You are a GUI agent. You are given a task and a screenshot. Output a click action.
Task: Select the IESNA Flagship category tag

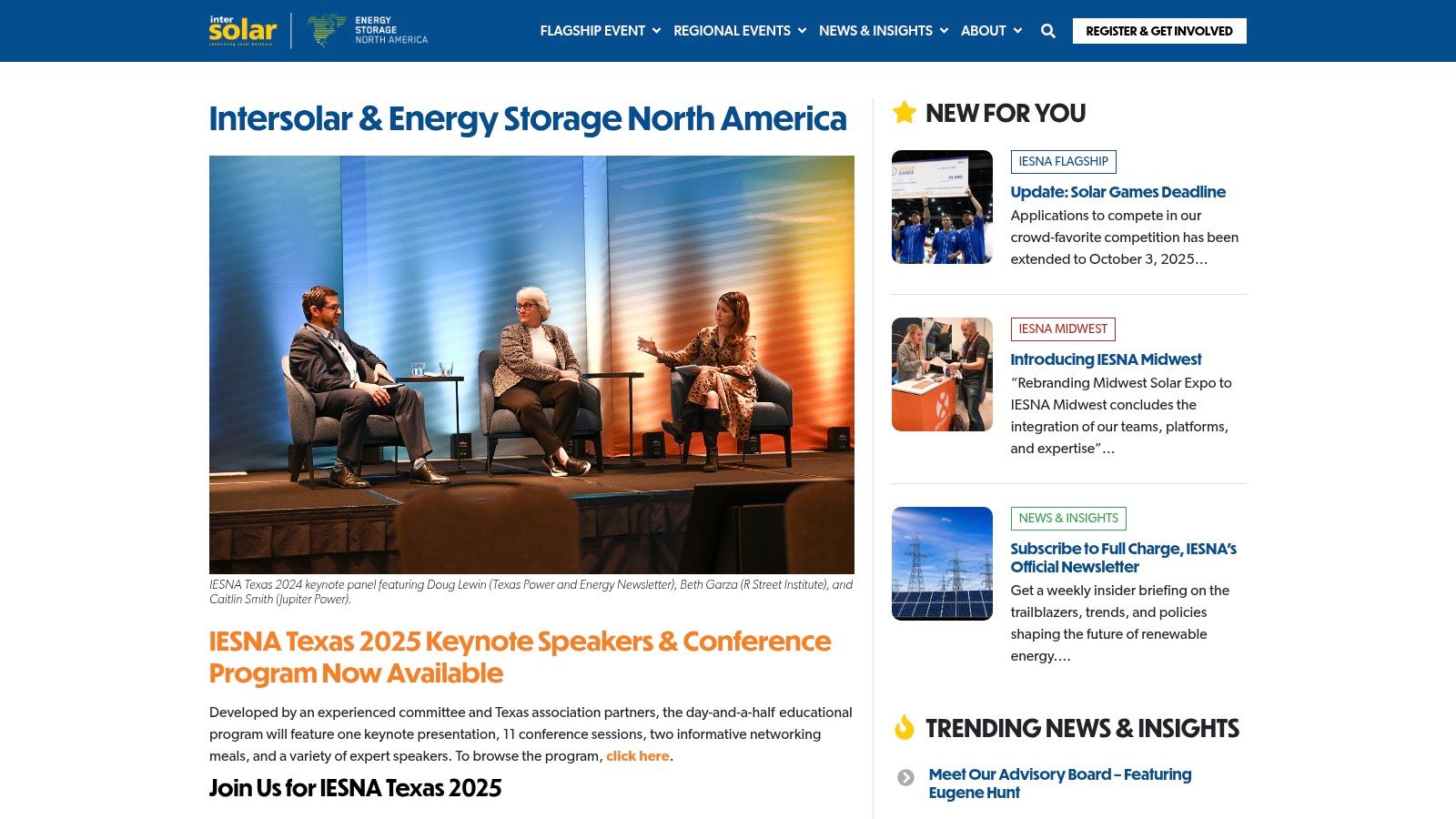pyautogui.click(x=1063, y=162)
